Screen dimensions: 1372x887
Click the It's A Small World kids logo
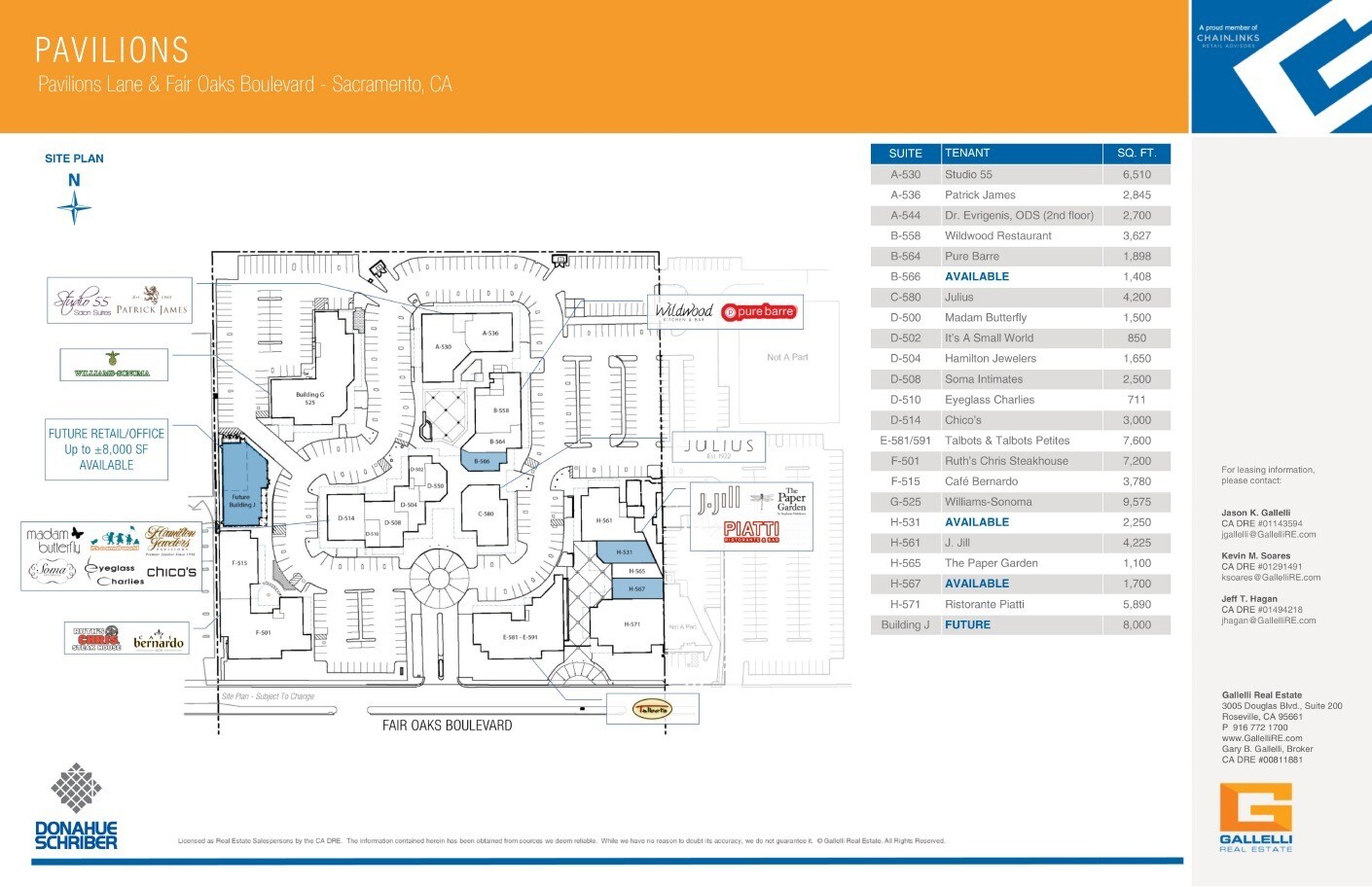pyautogui.click(x=114, y=540)
